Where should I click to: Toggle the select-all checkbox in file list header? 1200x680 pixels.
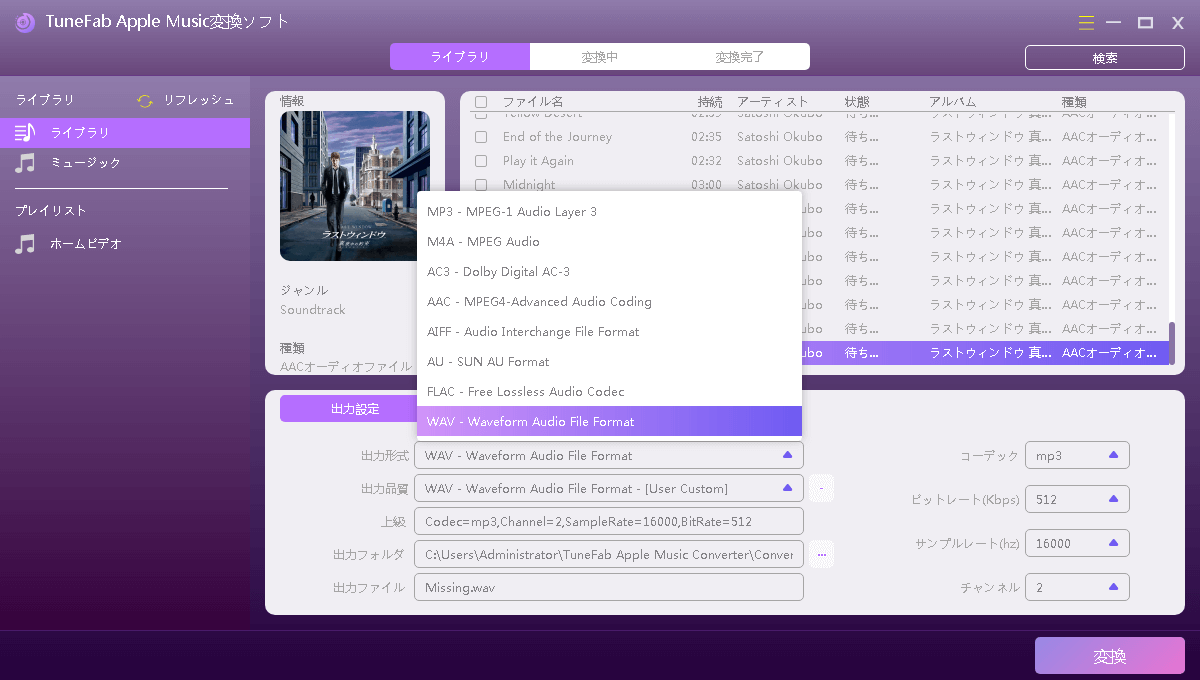point(481,102)
